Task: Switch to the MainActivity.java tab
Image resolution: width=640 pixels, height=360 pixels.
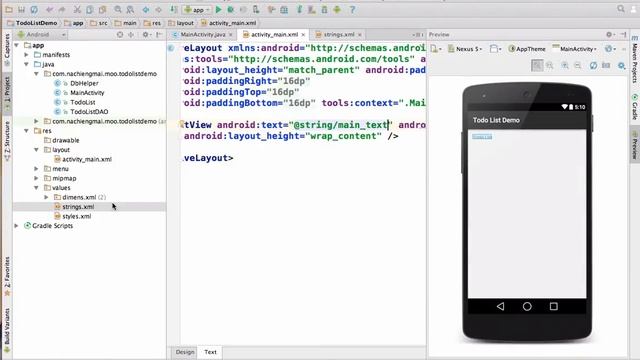Action: point(203,35)
